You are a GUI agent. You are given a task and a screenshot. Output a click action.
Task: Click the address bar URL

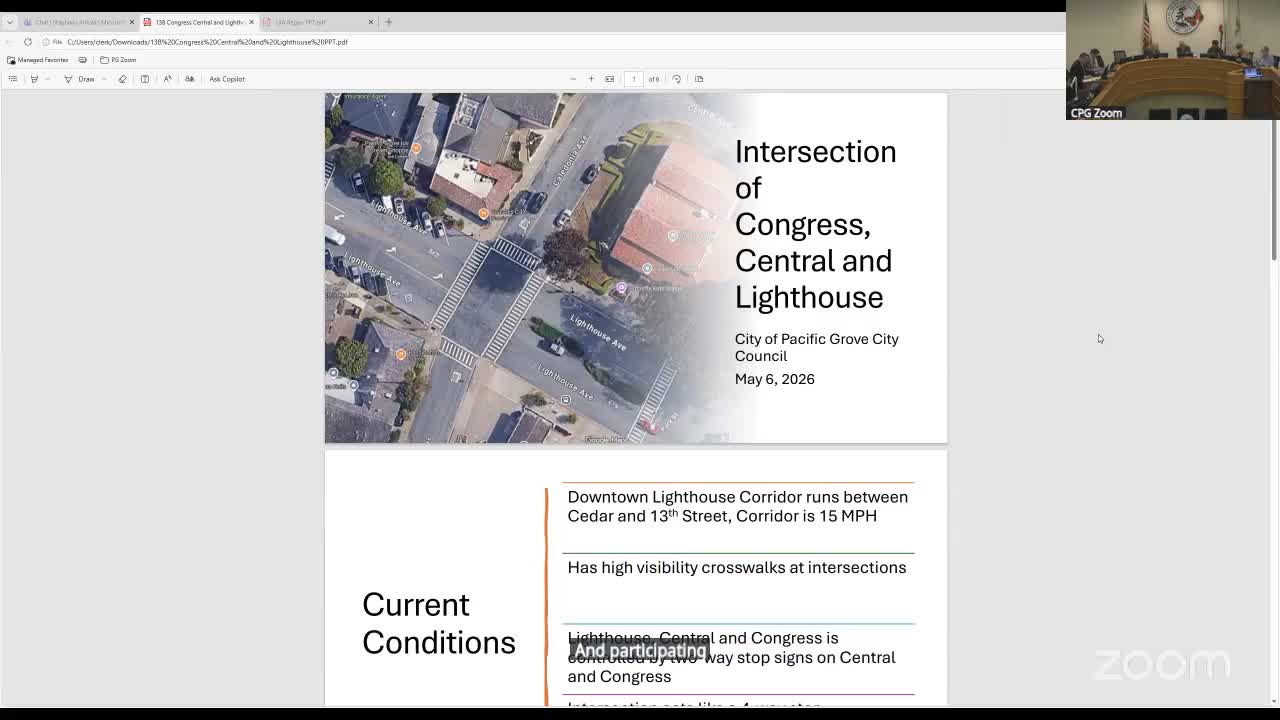pos(208,42)
